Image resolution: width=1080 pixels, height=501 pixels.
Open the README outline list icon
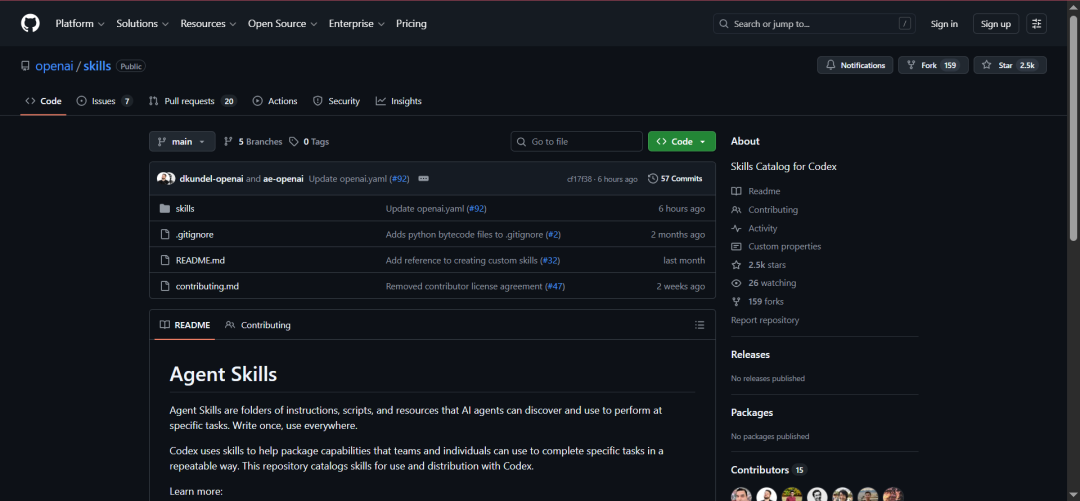700,325
